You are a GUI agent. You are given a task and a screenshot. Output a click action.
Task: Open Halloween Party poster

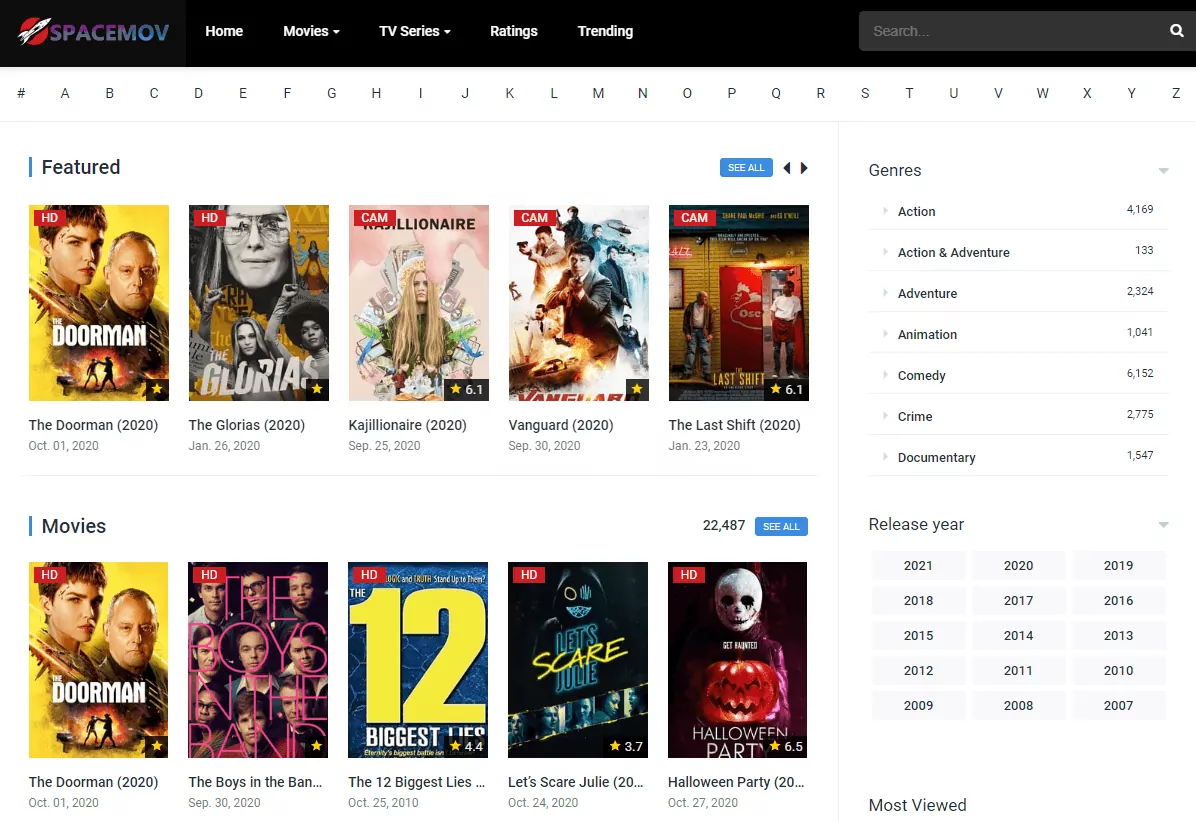tap(738, 660)
